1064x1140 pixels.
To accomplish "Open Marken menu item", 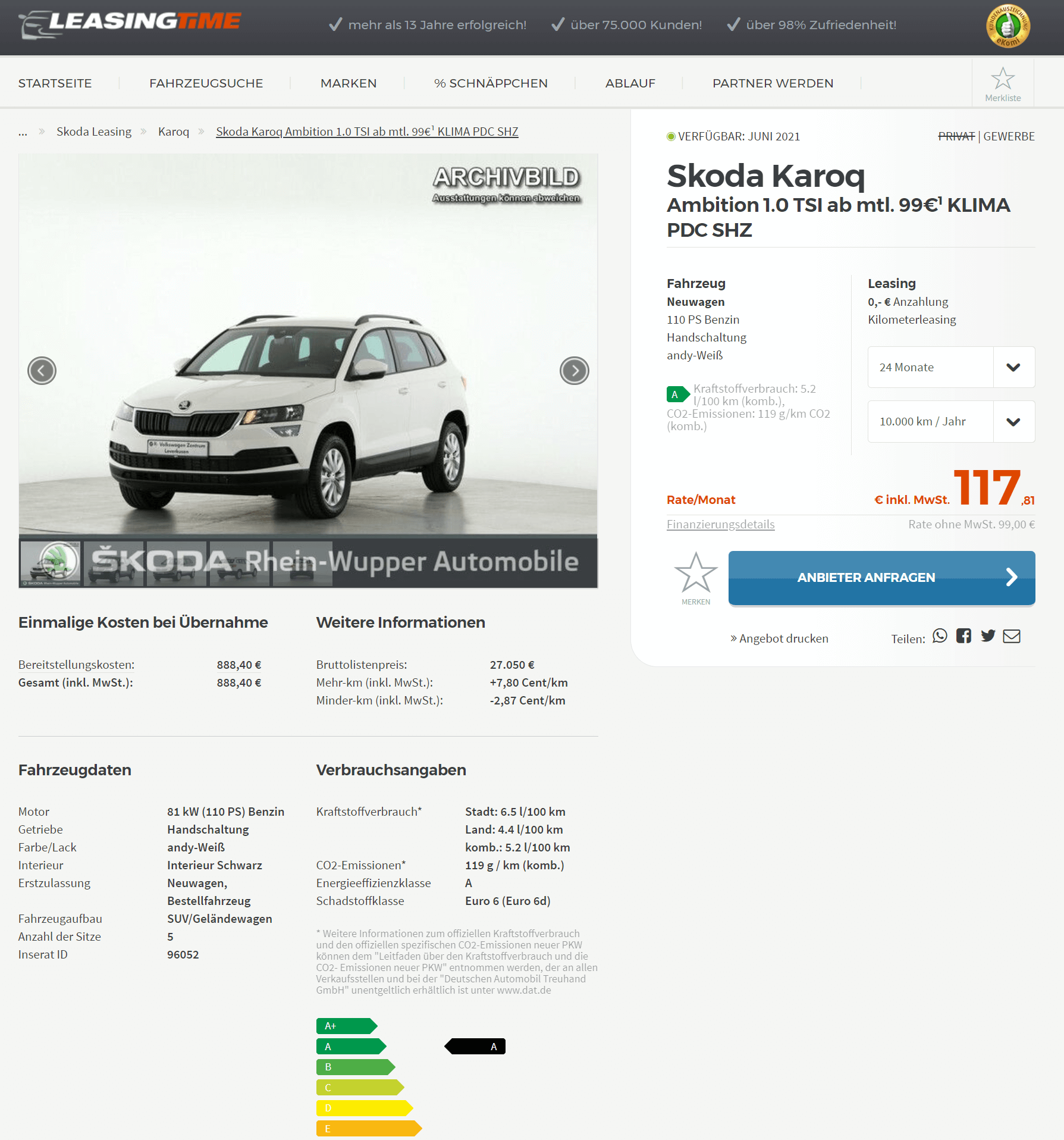I will [x=349, y=83].
